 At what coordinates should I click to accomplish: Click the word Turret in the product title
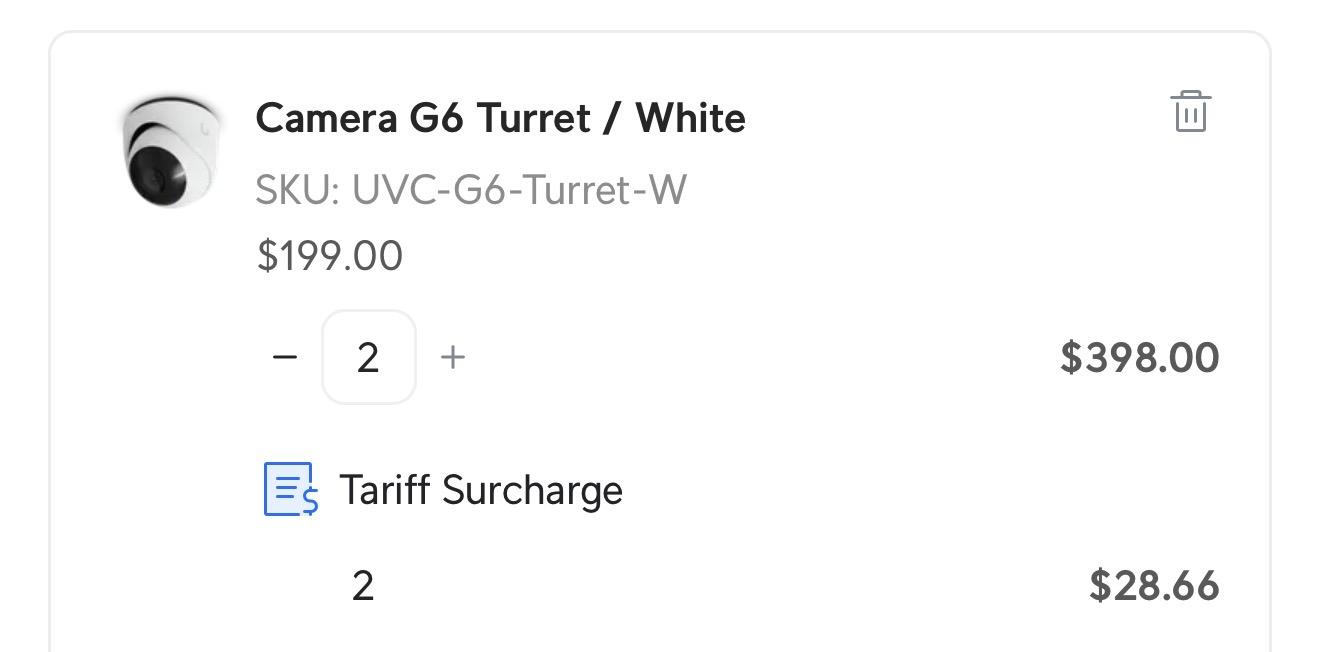coord(532,118)
